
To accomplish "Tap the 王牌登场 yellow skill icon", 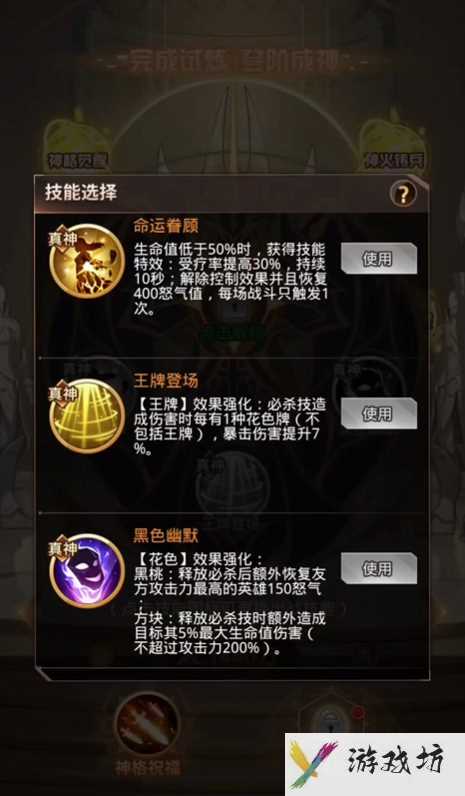I will click(88, 416).
